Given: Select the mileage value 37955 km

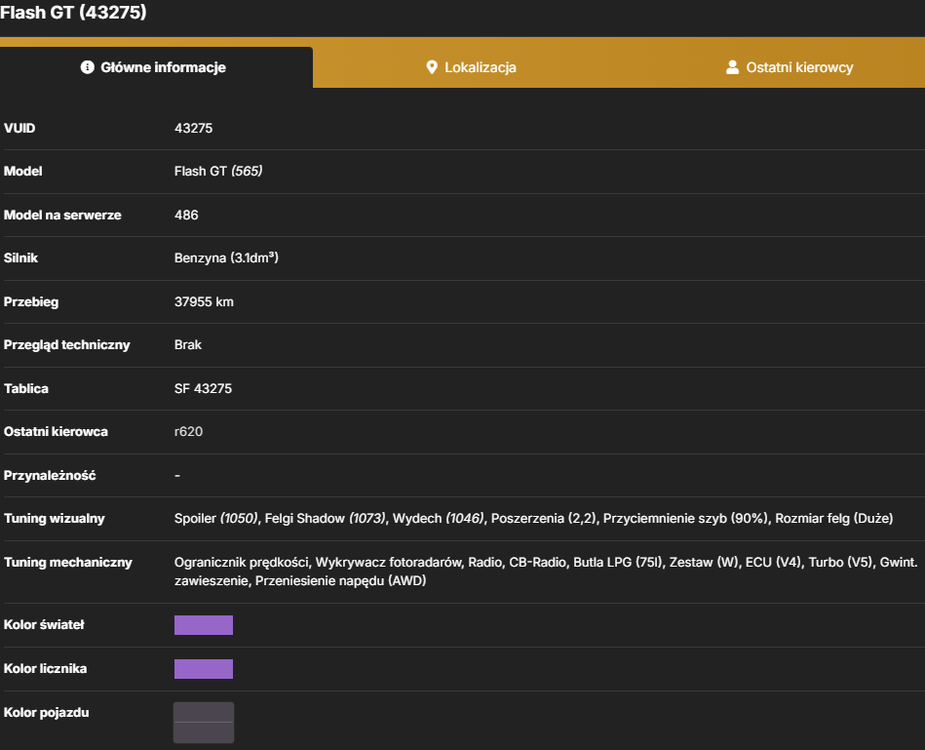Looking at the screenshot, I should tap(204, 302).
